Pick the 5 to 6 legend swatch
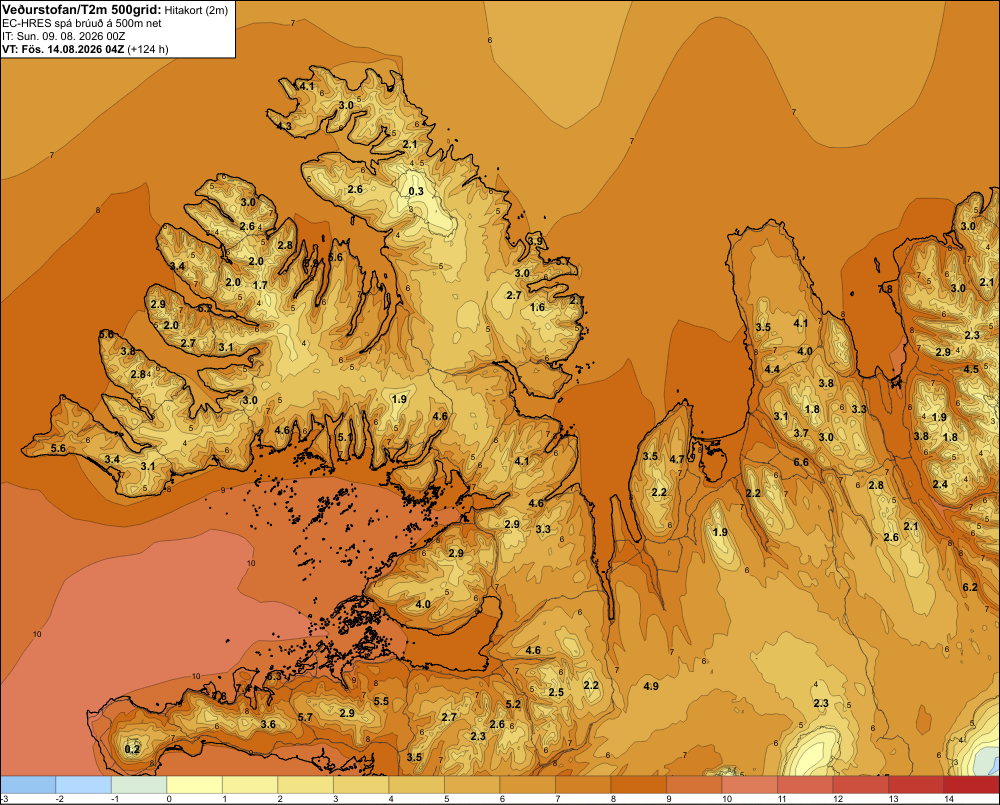This screenshot has width=1000, height=805. [472, 784]
